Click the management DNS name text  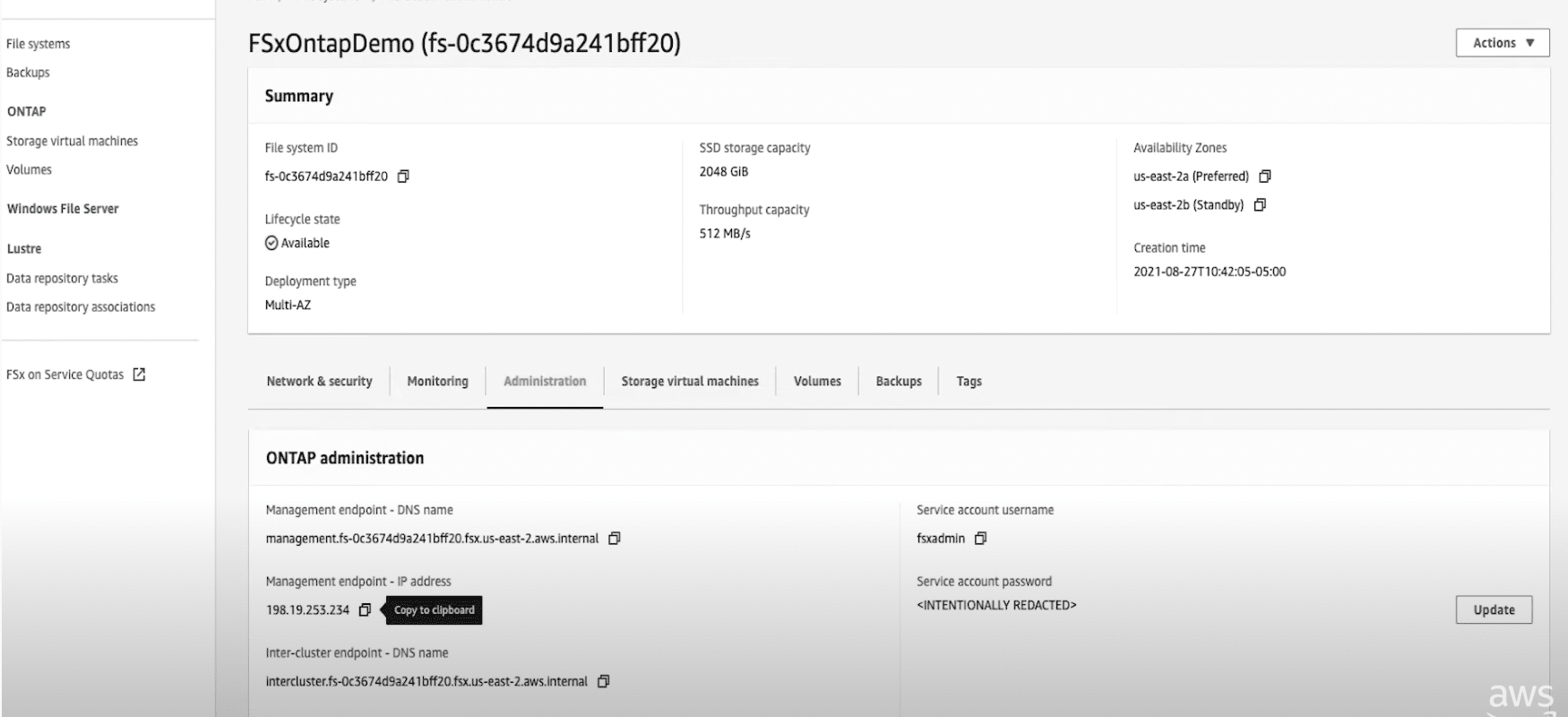point(432,539)
